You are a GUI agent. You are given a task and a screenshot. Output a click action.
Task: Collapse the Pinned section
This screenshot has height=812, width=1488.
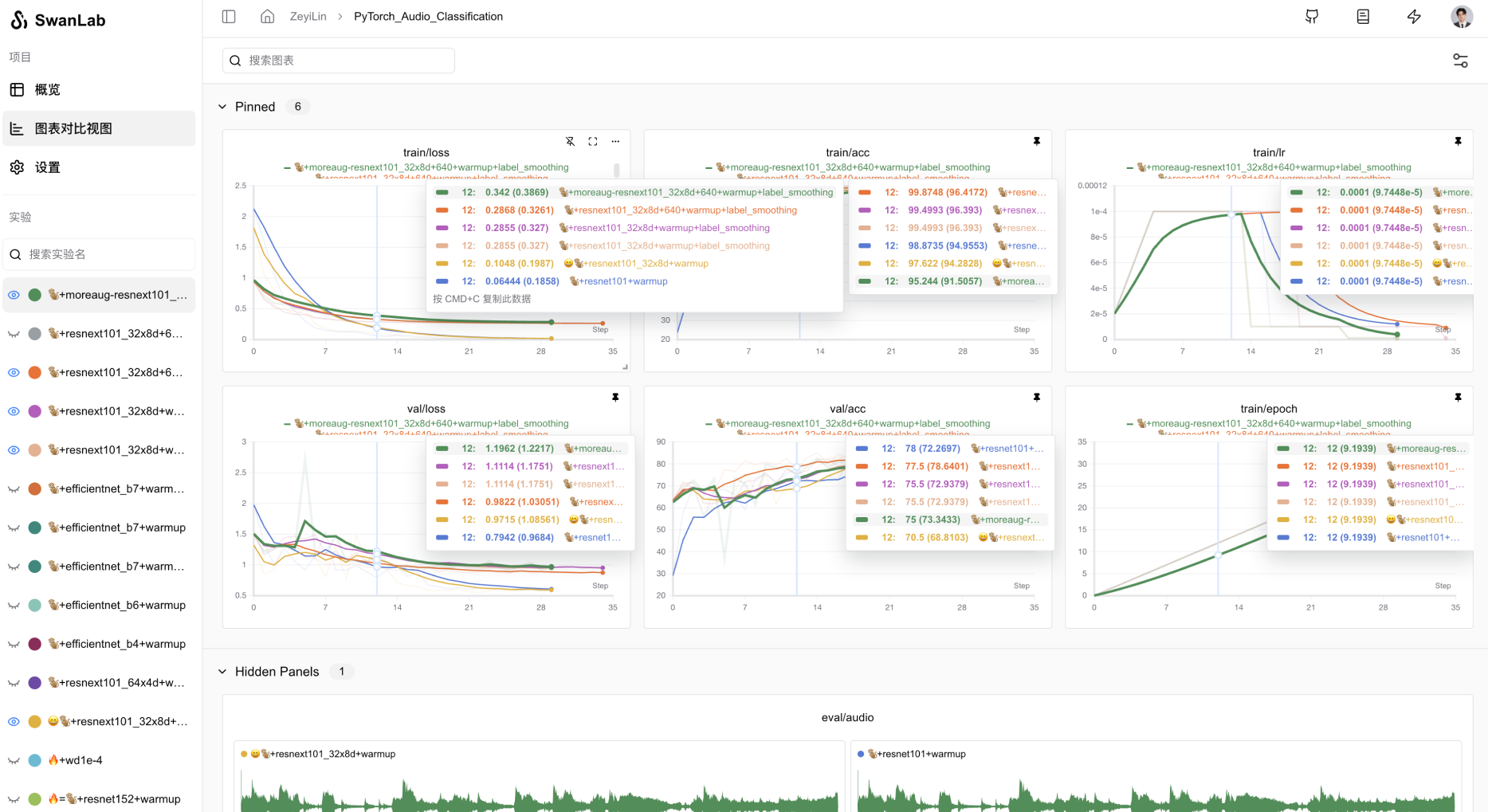tap(222, 107)
